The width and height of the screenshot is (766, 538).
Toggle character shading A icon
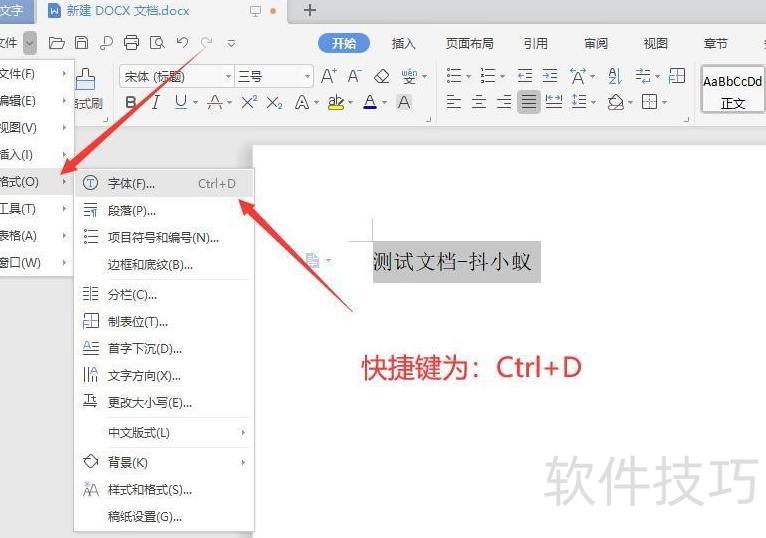404,103
